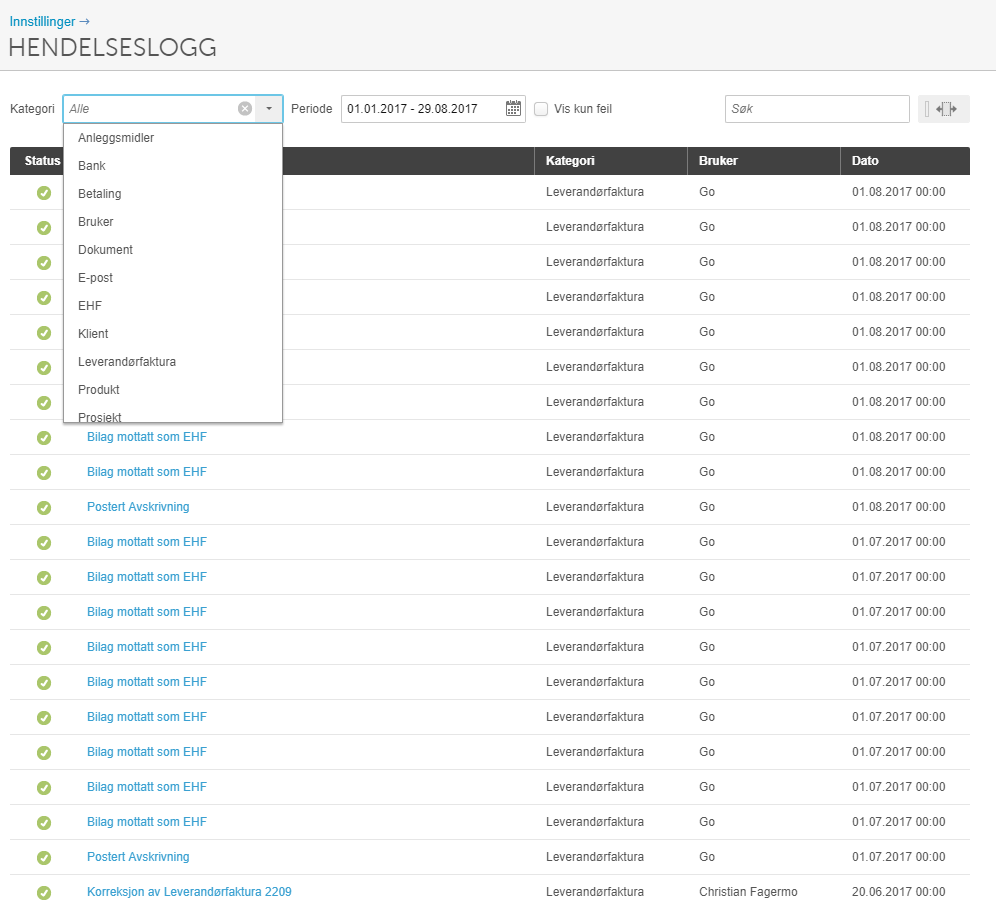
Task: Click the date cell 20.06.2017 00:00
Action: pos(899,892)
